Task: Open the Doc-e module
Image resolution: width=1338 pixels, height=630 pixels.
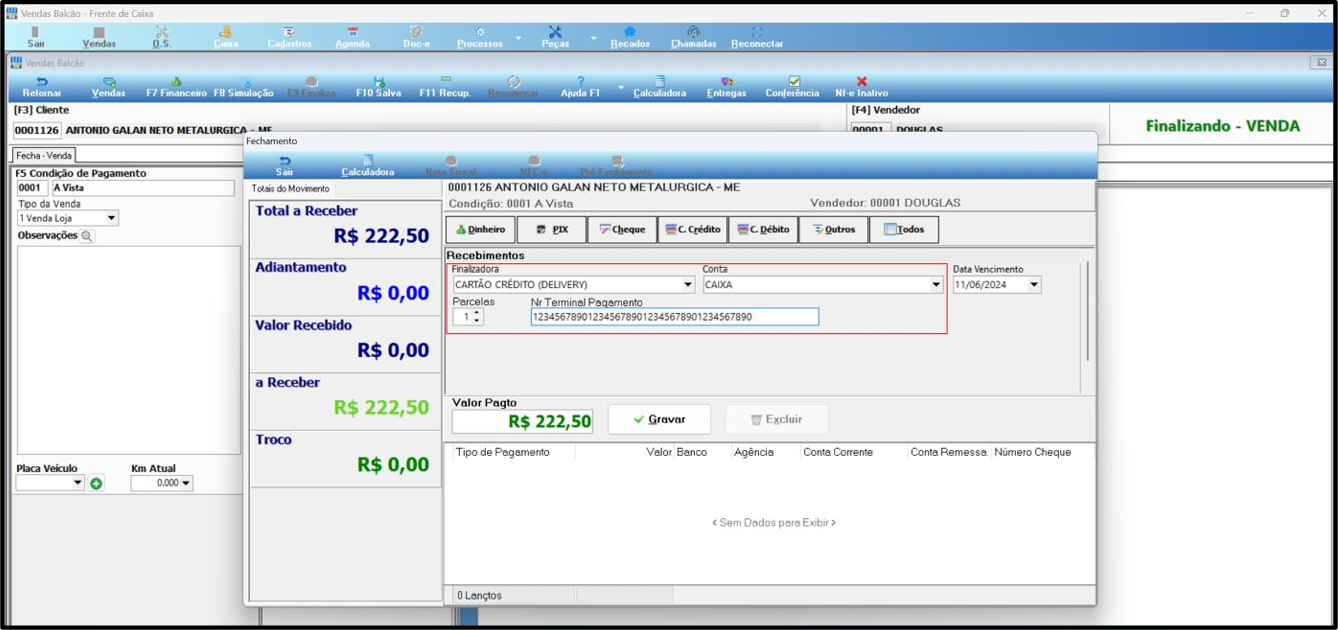Action: (416, 37)
